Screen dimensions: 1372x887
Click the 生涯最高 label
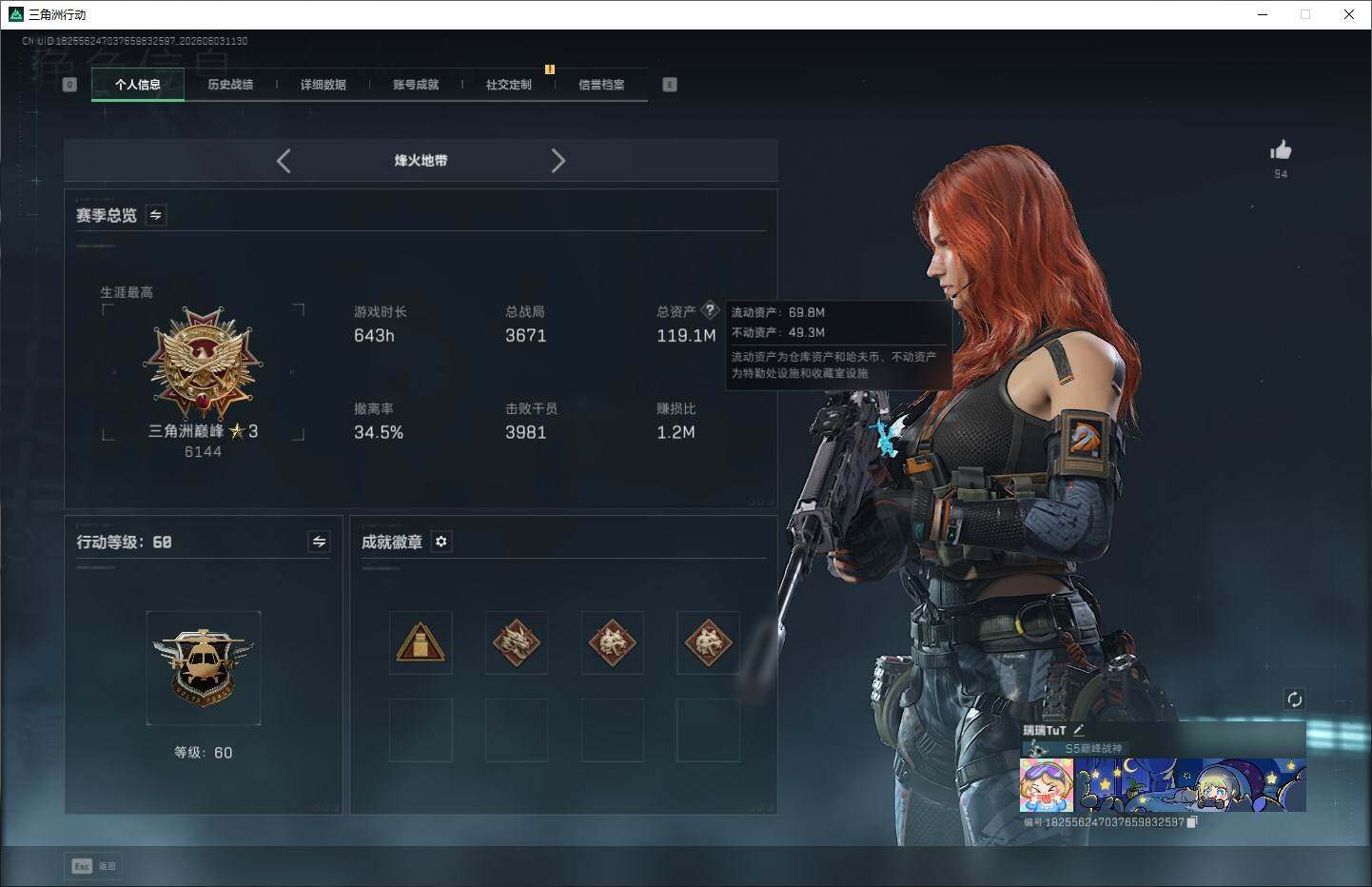tap(127, 292)
